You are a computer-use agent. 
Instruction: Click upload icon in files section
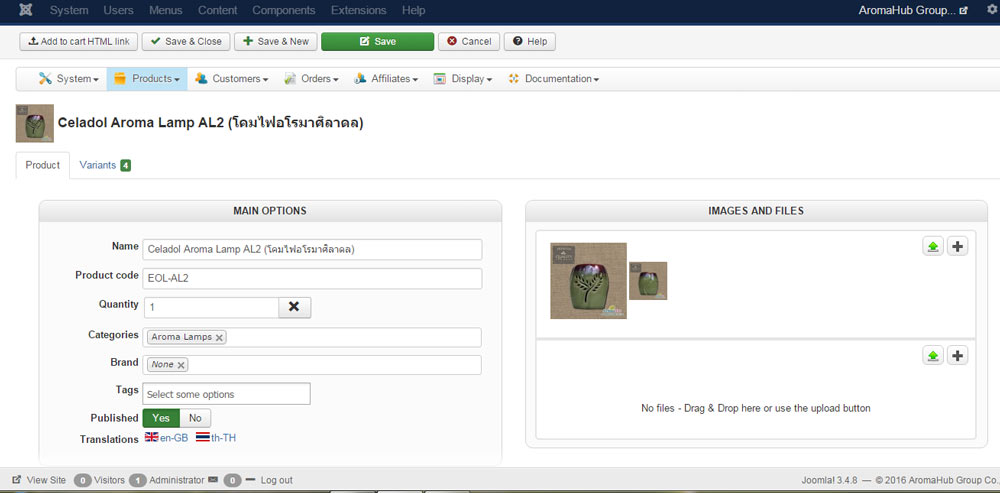point(933,355)
